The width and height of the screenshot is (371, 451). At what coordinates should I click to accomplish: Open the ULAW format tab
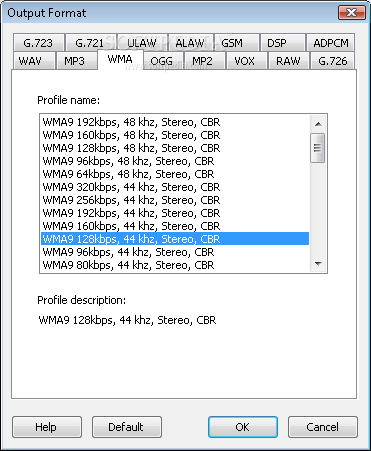click(142, 43)
